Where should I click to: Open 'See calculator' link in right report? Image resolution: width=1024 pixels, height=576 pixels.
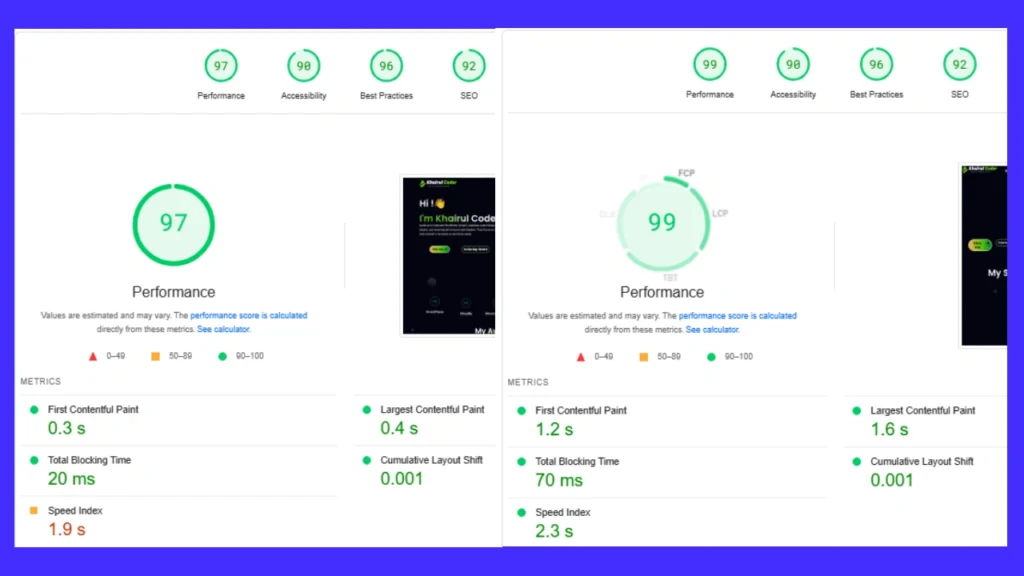[712, 330]
